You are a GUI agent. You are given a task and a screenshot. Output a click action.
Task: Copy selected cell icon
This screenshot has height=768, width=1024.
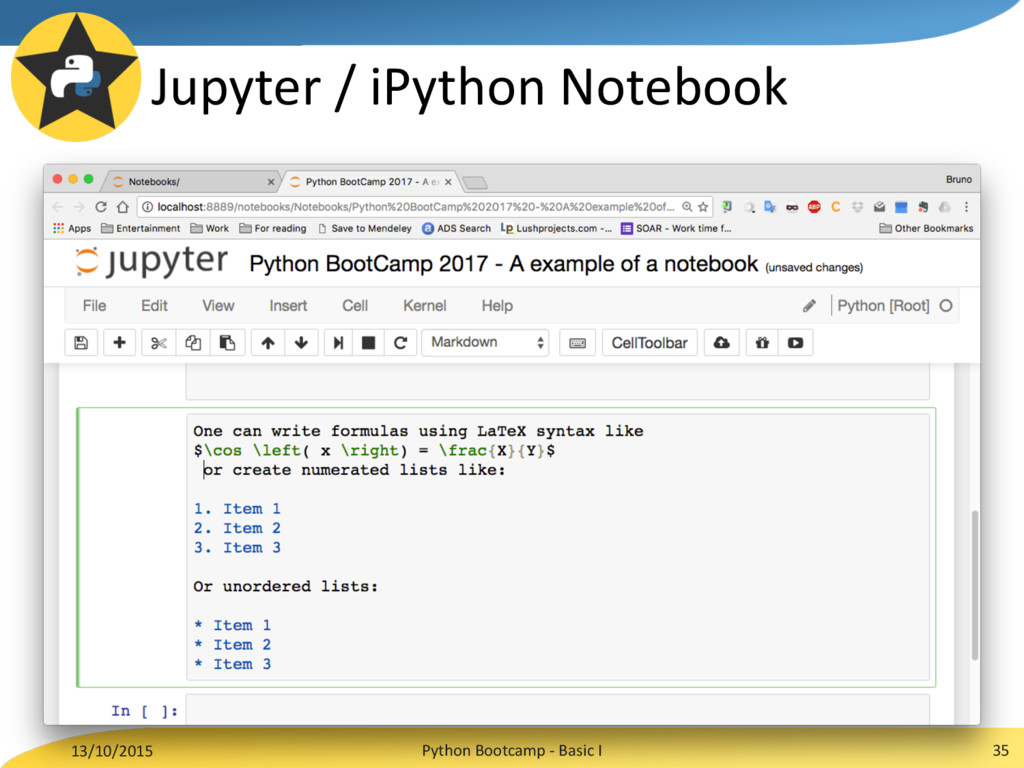click(x=193, y=343)
